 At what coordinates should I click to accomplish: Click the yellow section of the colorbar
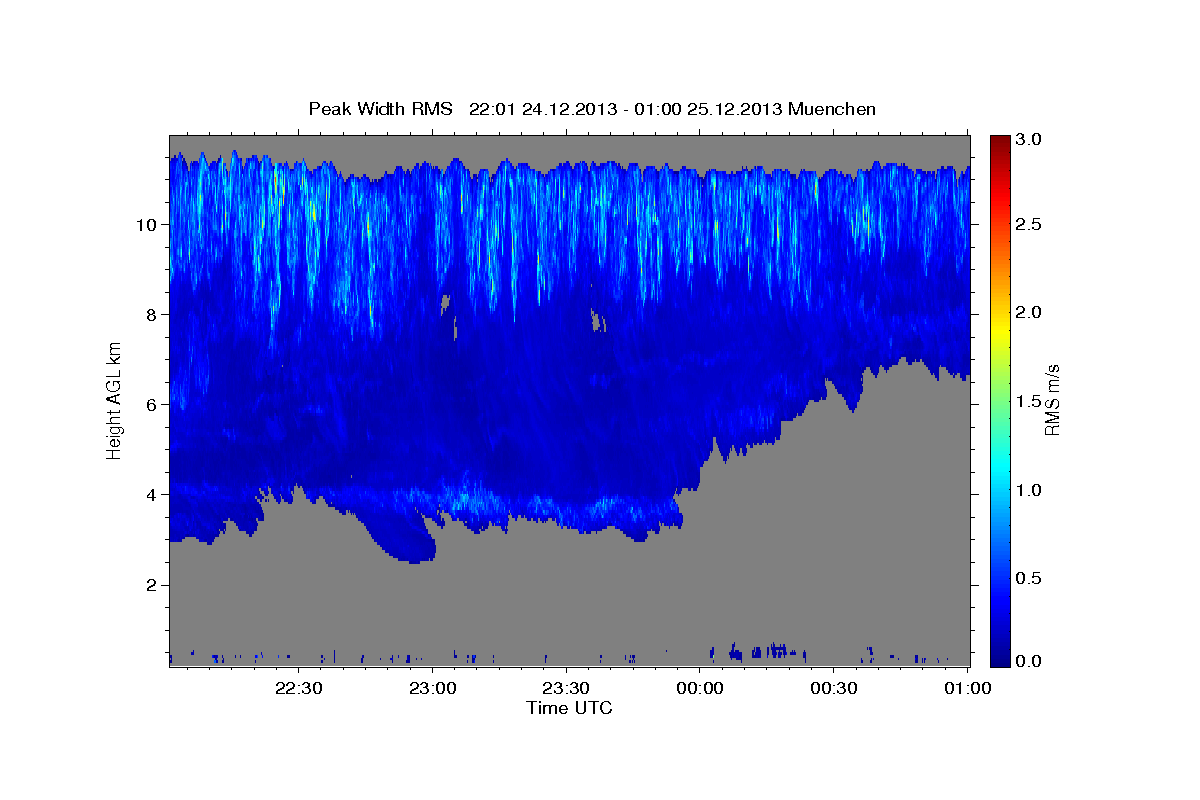coord(999,330)
